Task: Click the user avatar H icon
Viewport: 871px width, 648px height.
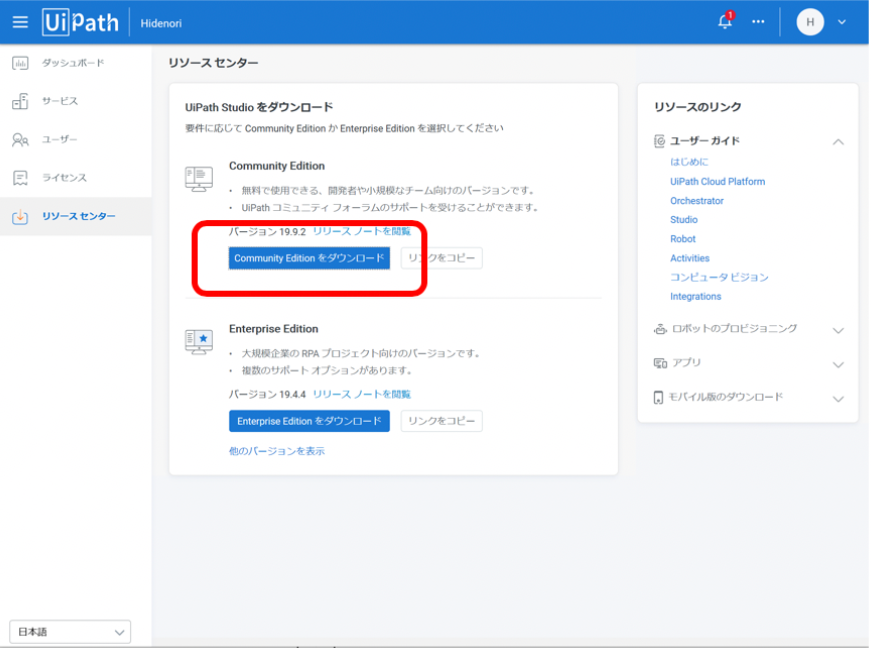Action: 810,22
